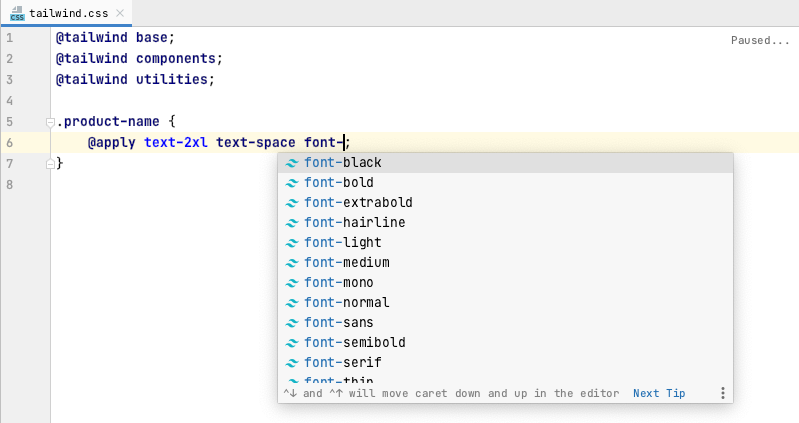Screen dimensions: 799x423
Task: Click Tailwind icon beside font-normal
Action: coord(291,303)
